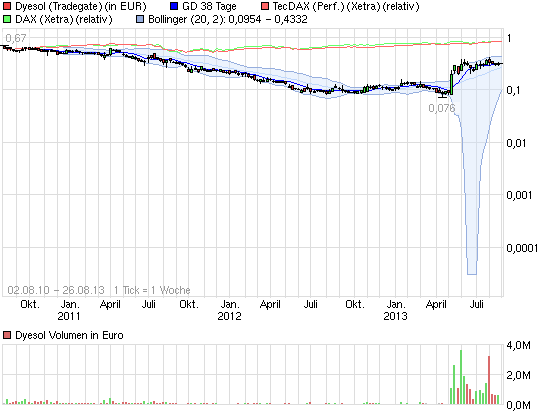Click the '0,67' starting price label

click(16, 38)
